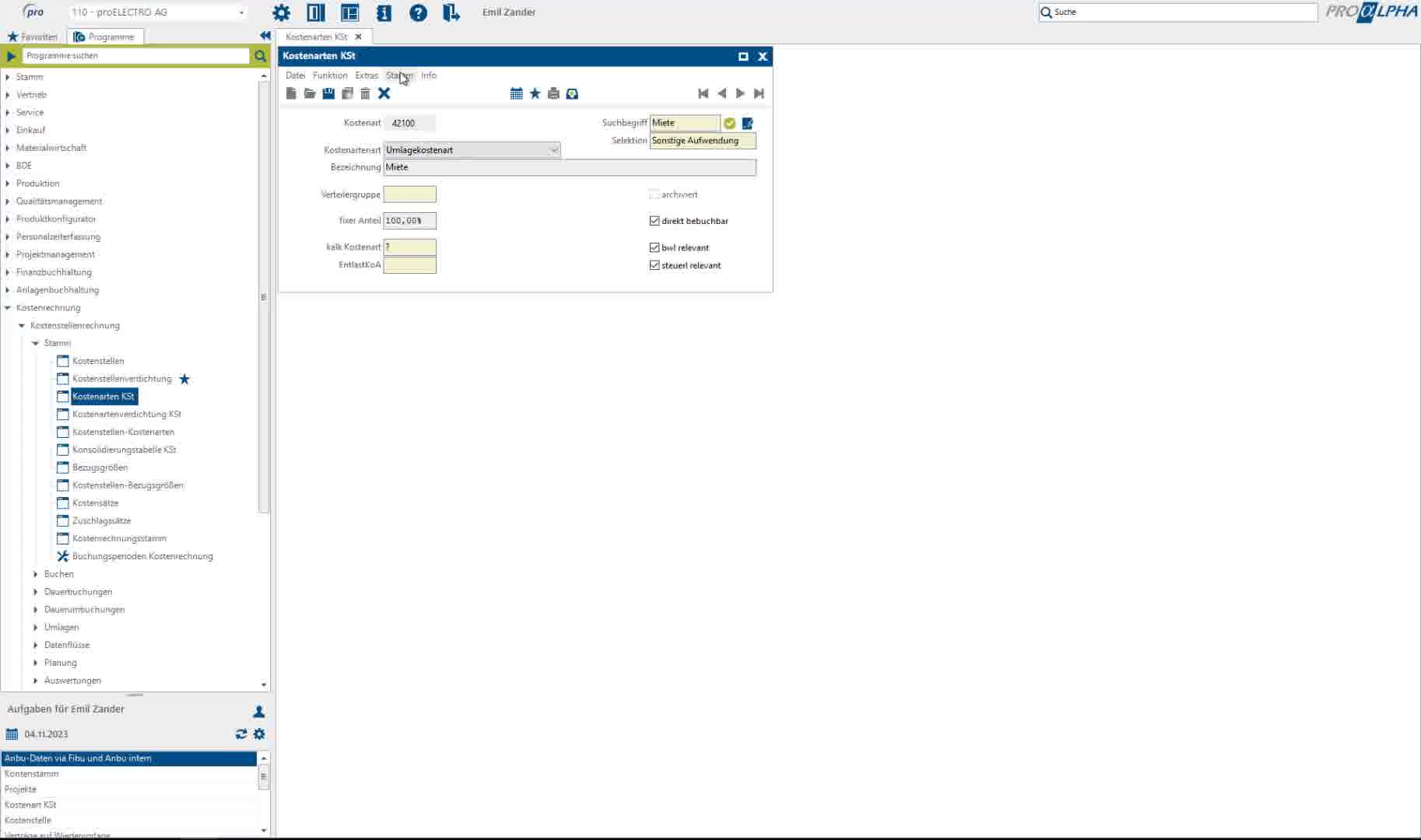Screen dimensions: 1421x840
Task: Print using the printer toolbar icon
Action: (x=553, y=93)
